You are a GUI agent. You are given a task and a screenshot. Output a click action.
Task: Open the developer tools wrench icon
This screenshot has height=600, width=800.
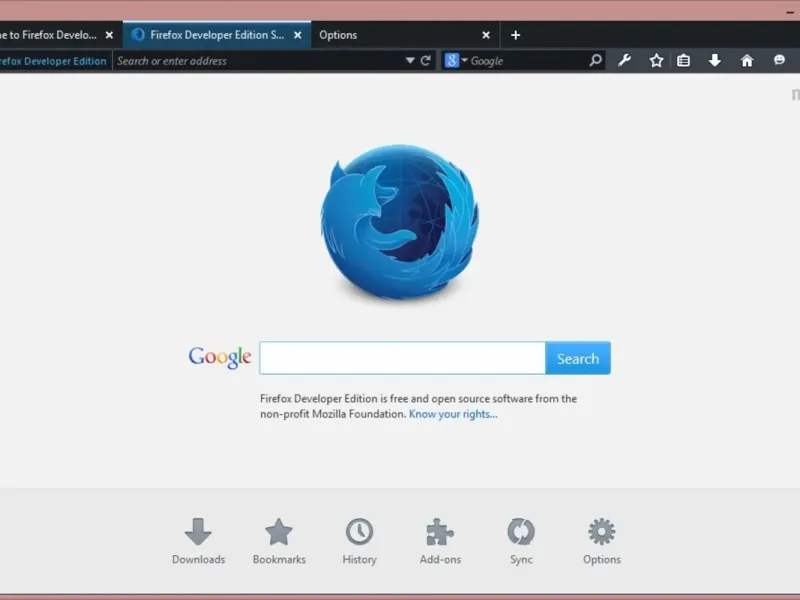point(624,61)
